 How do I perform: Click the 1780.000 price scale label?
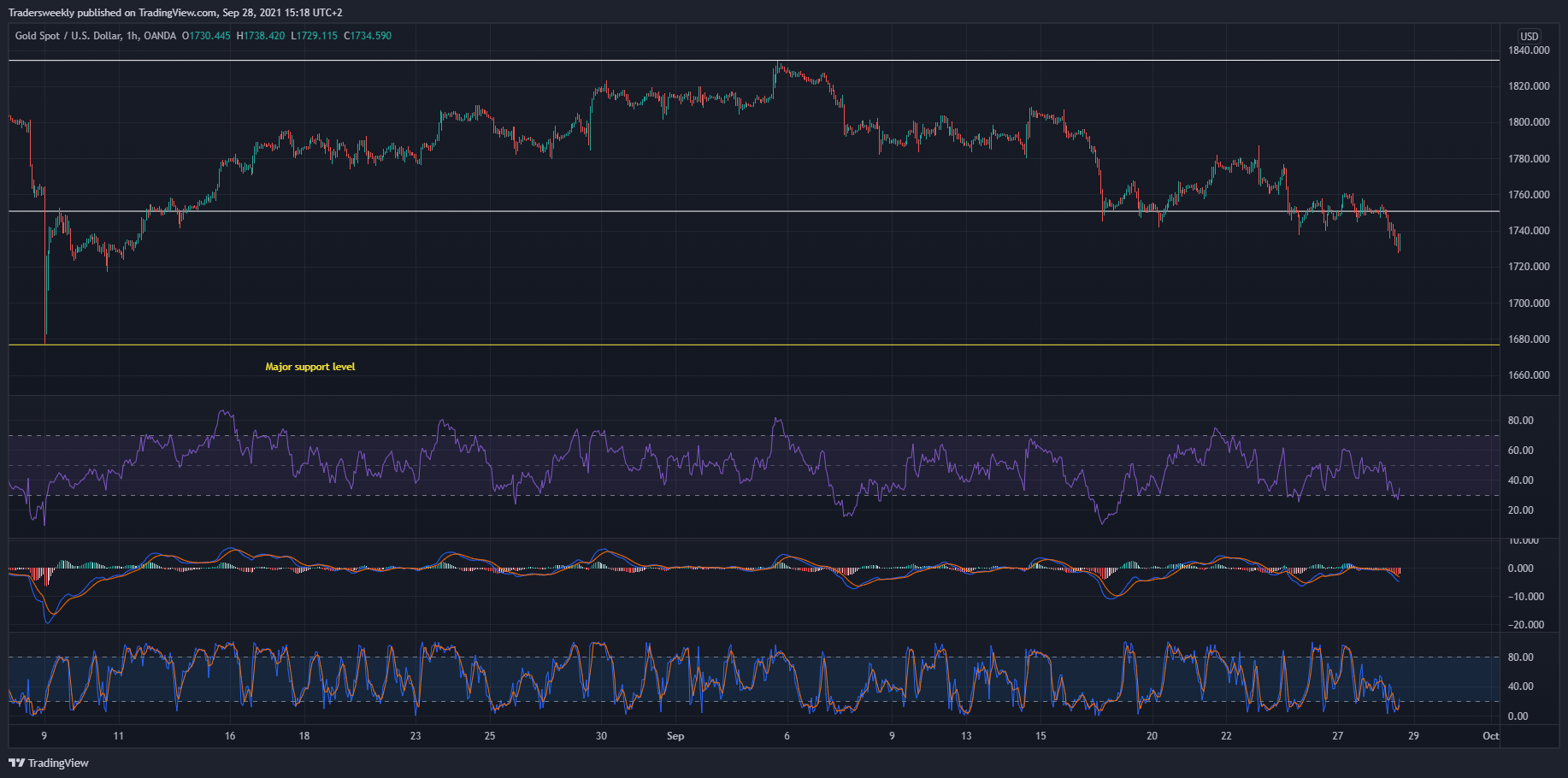(x=1529, y=159)
